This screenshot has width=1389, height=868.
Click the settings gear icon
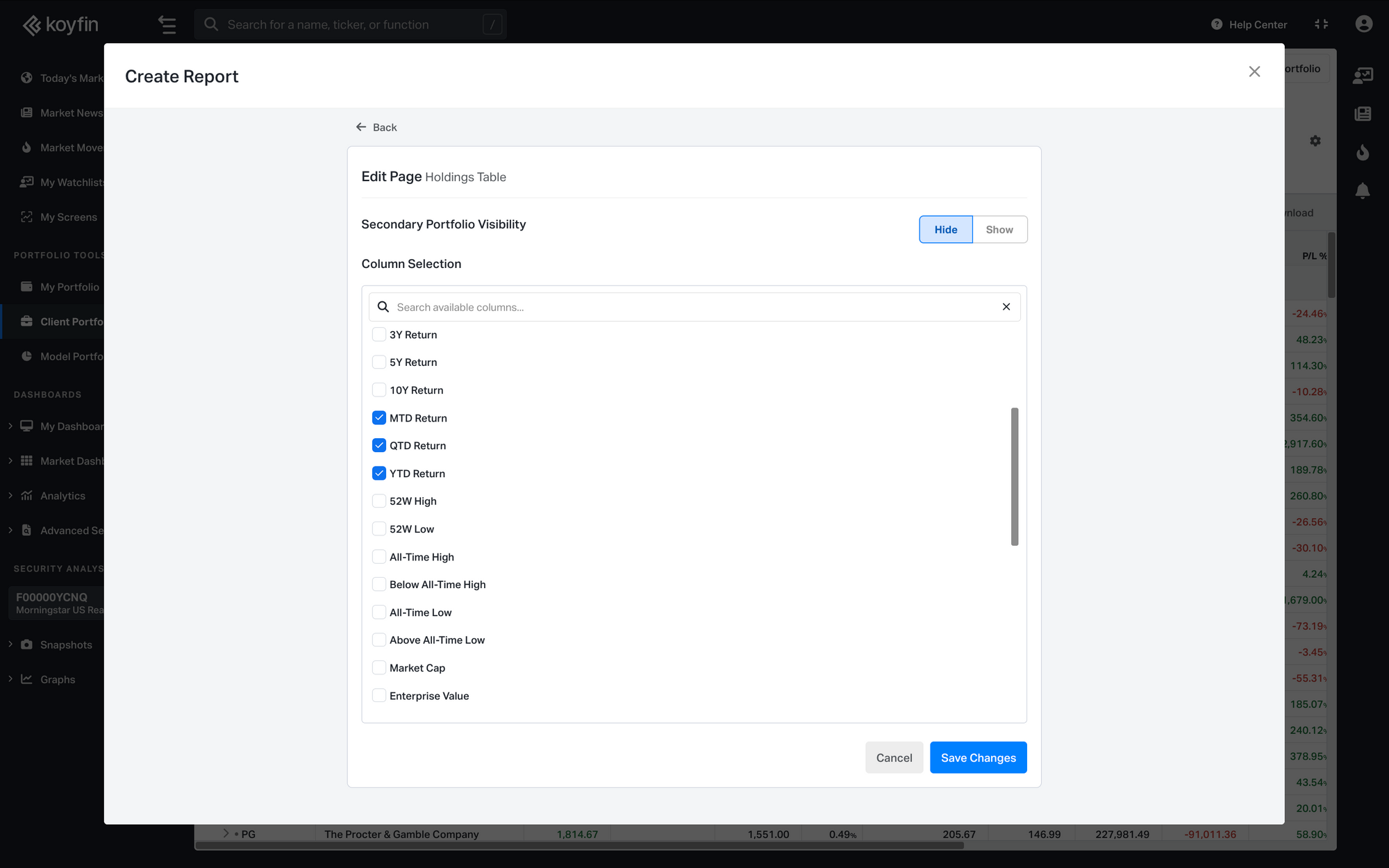coord(1315,141)
